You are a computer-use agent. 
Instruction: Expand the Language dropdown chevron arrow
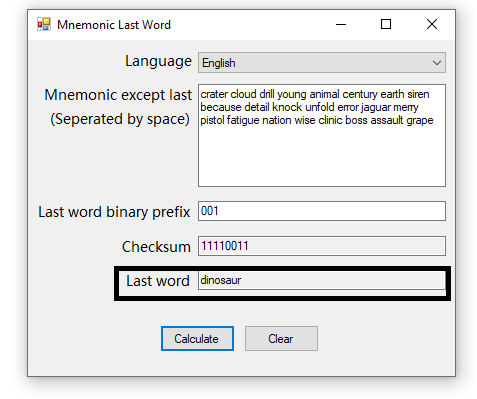[x=437, y=63]
